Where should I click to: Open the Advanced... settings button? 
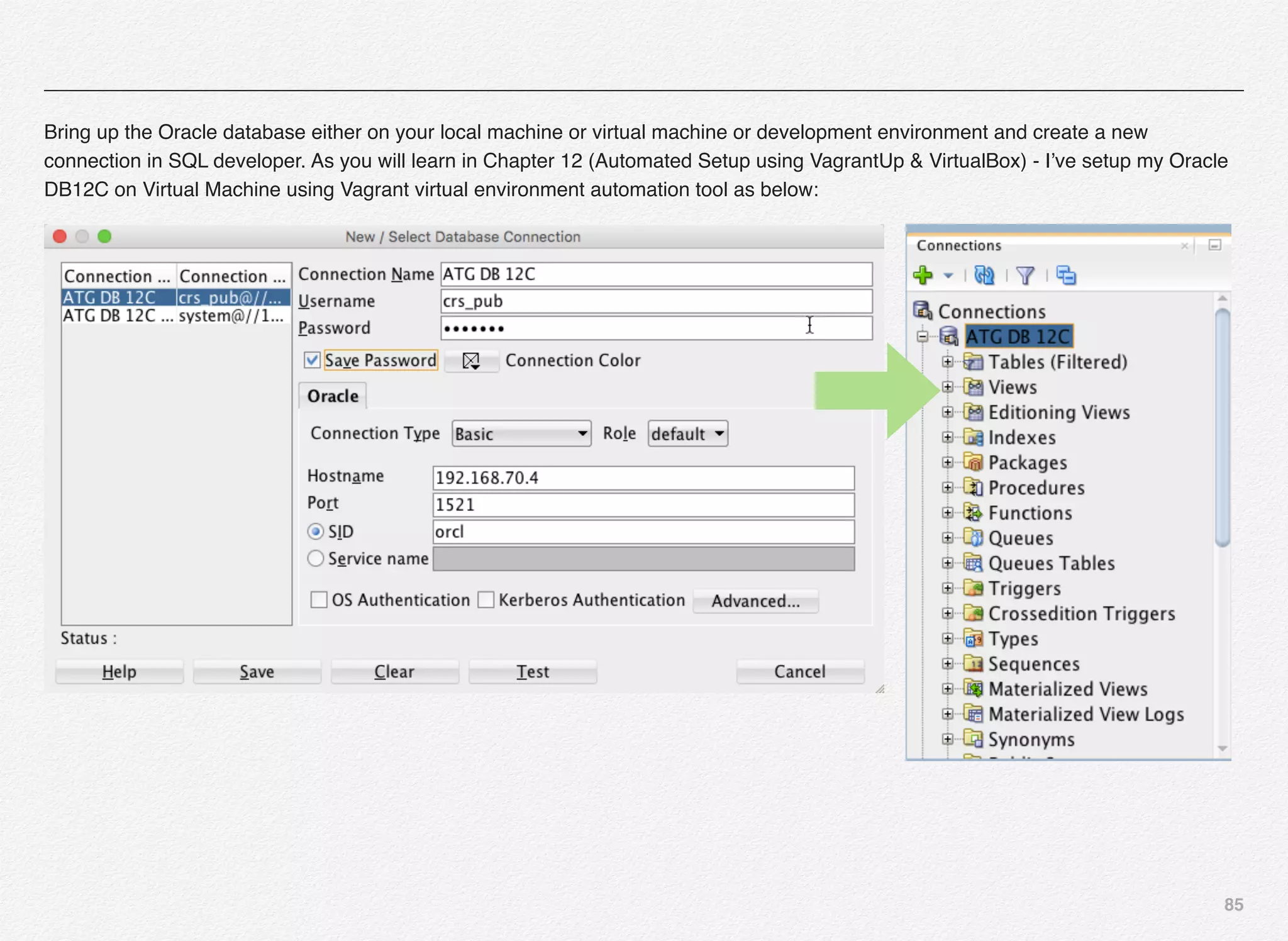pos(755,601)
